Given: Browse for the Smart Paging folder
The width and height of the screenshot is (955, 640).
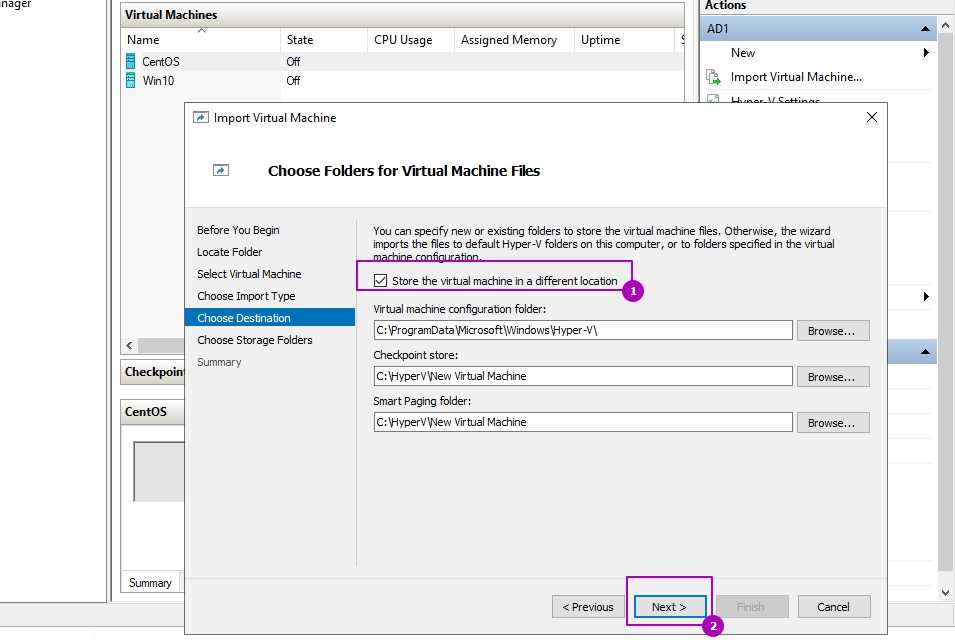Looking at the screenshot, I should point(832,423).
